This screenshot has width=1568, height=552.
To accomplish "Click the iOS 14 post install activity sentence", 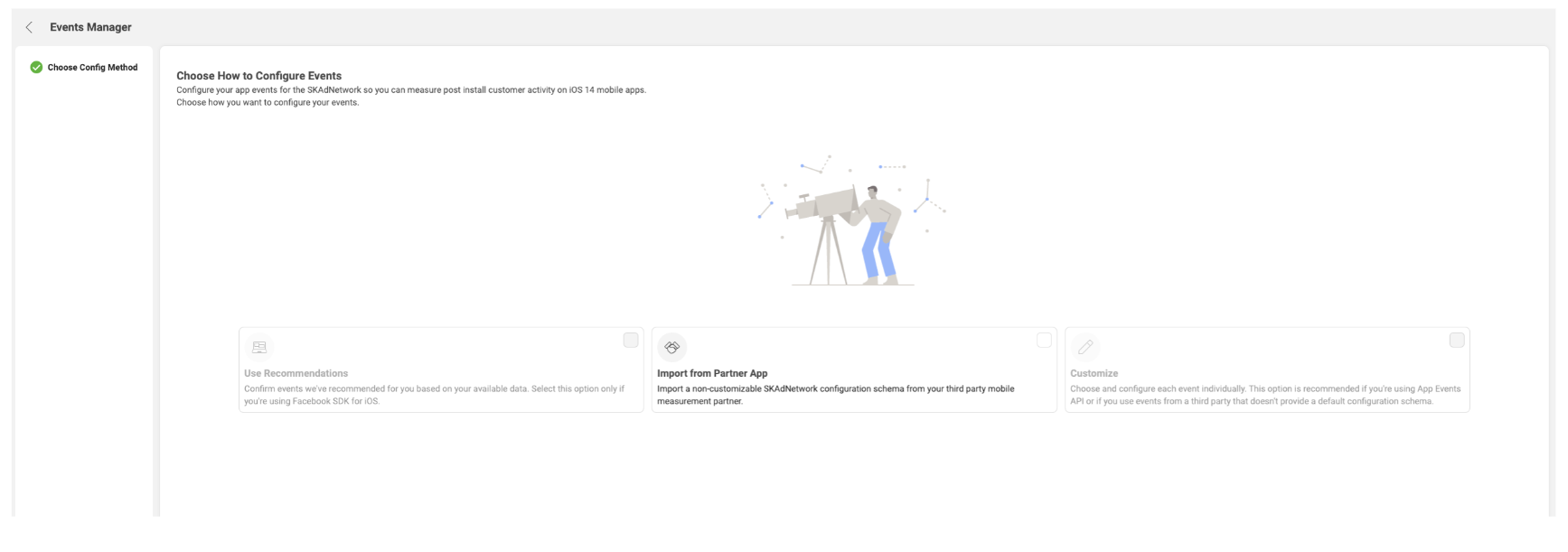I will pos(410,90).
